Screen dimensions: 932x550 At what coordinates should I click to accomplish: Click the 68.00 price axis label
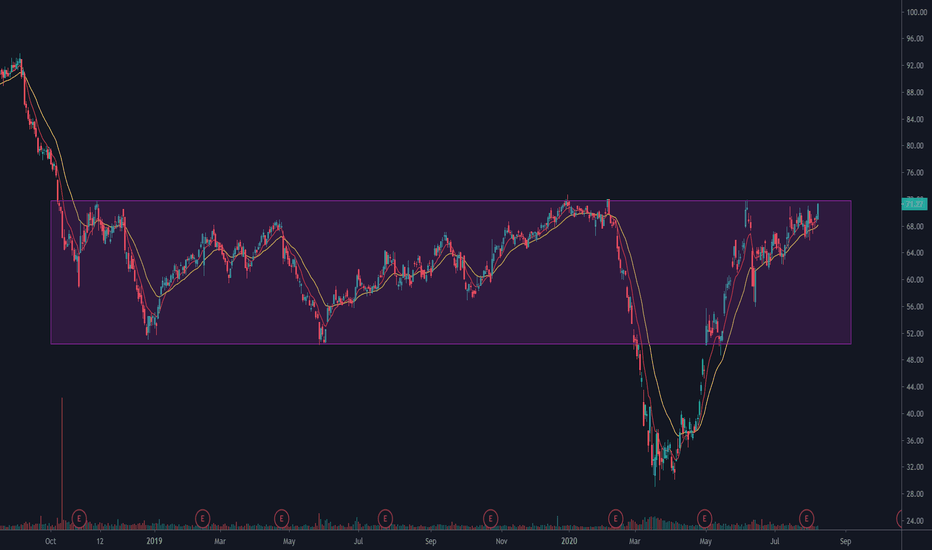click(915, 226)
